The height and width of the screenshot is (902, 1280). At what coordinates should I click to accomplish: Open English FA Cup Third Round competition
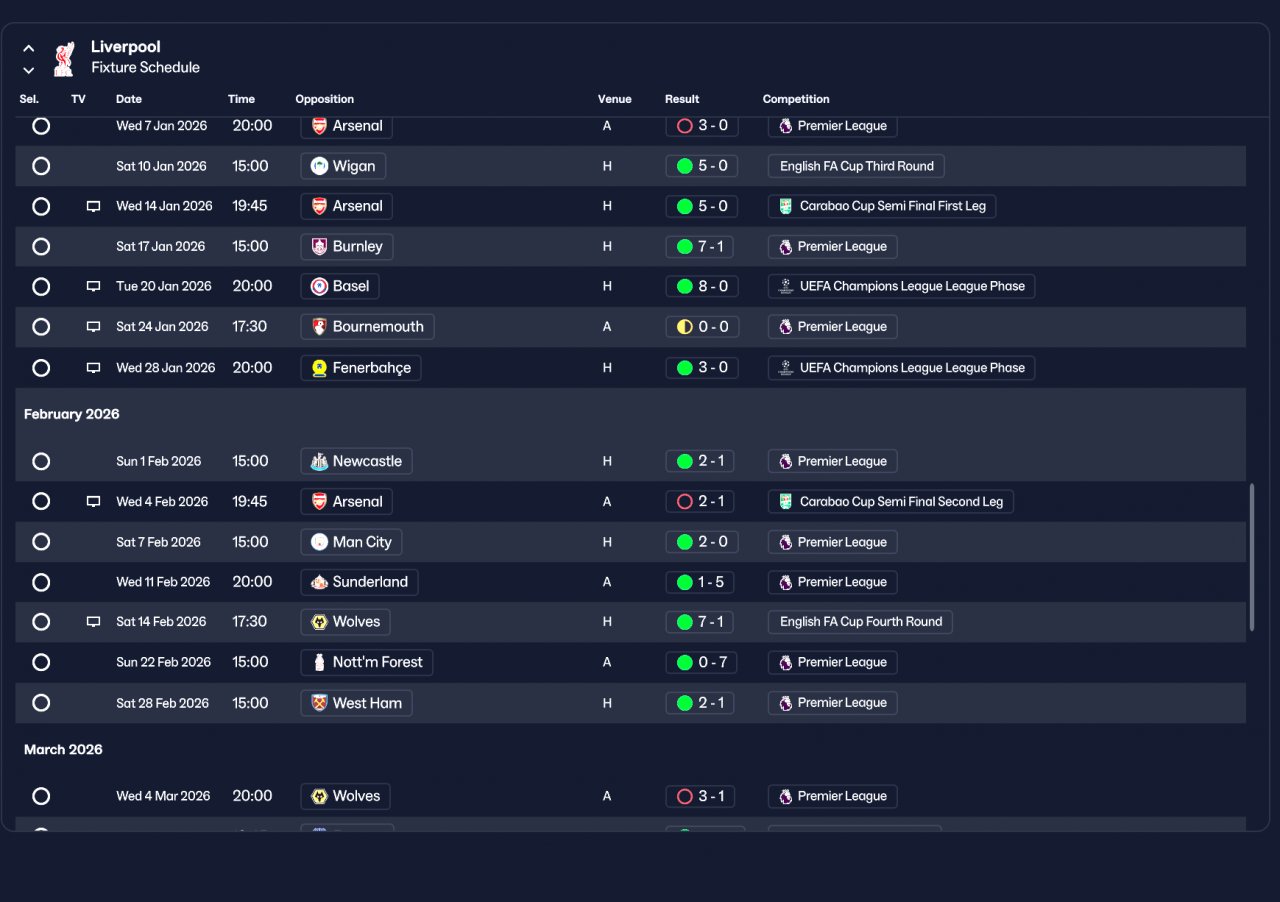point(857,166)
